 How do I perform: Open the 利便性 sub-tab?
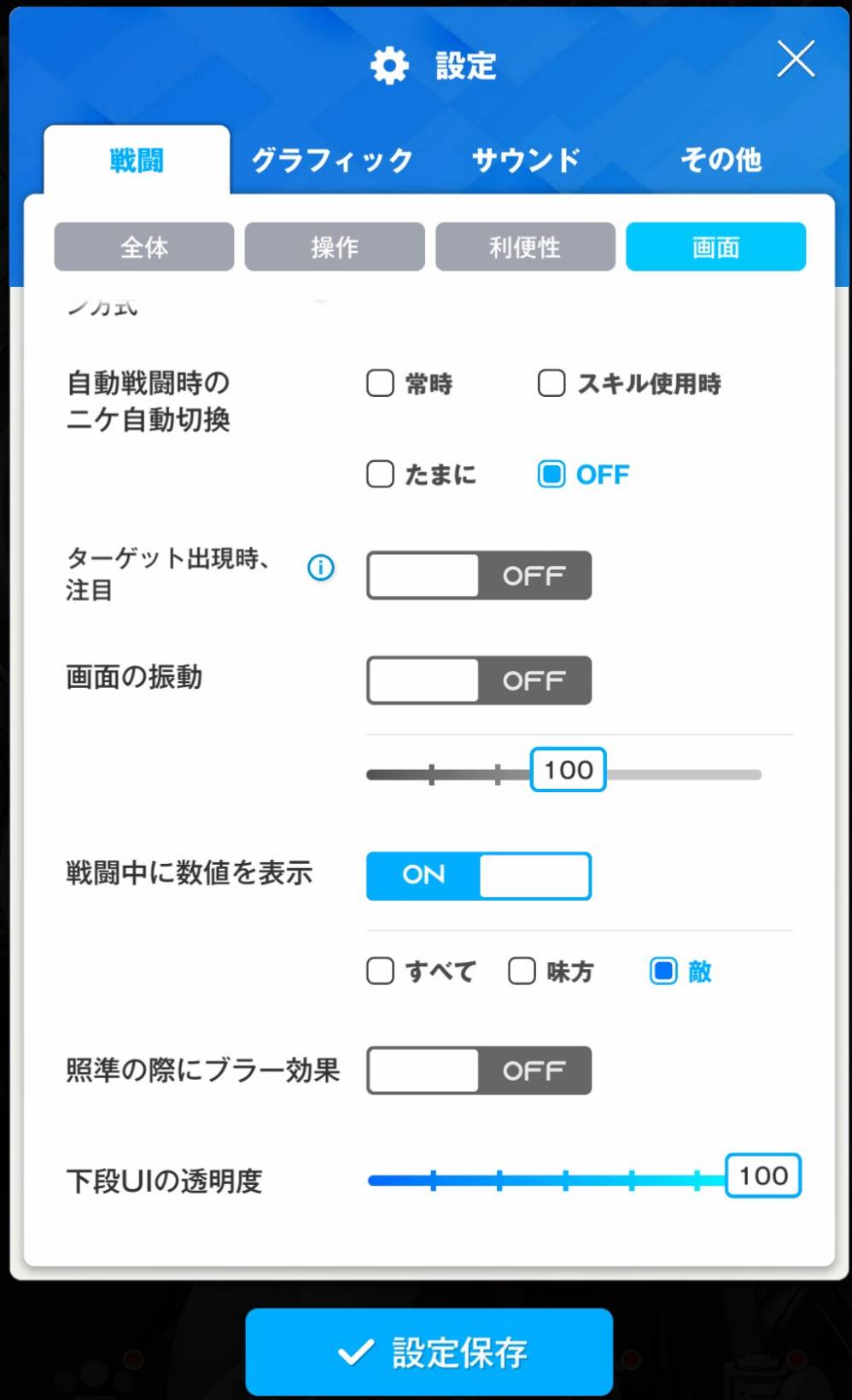pos(525,248)
